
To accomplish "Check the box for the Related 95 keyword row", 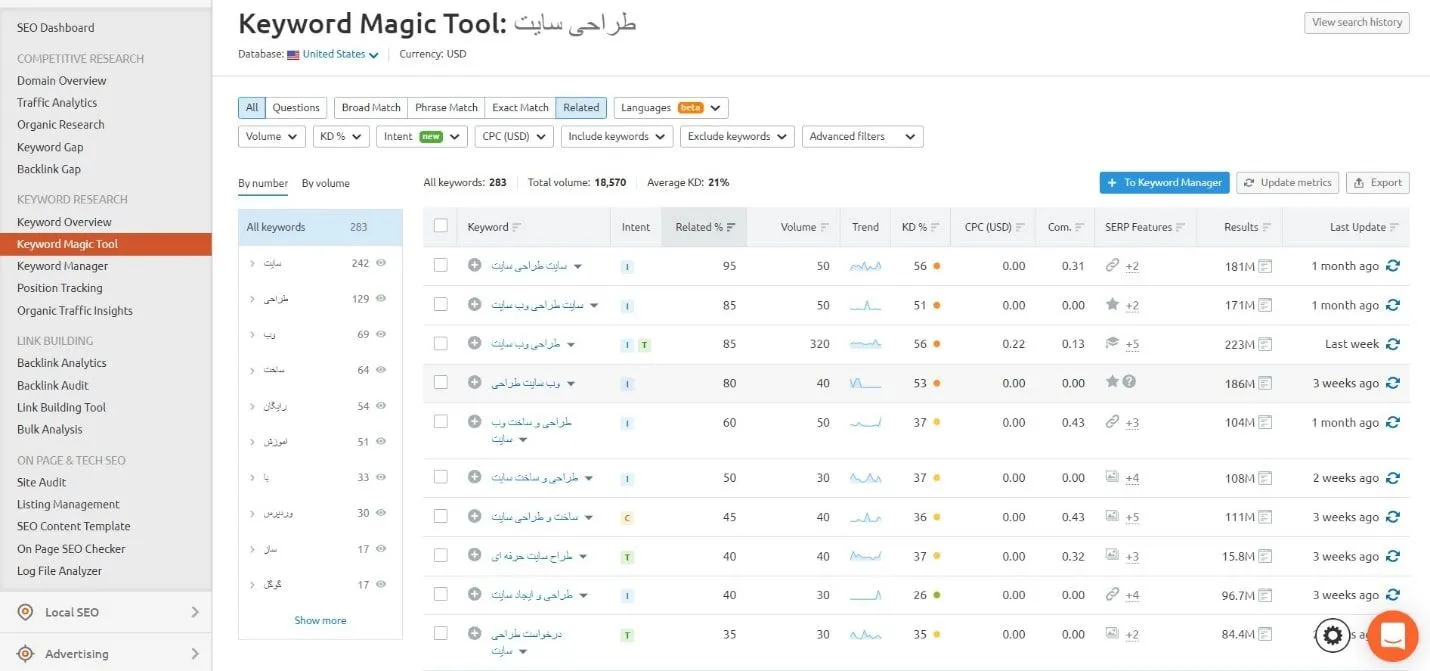I will (x=441, y=265).
